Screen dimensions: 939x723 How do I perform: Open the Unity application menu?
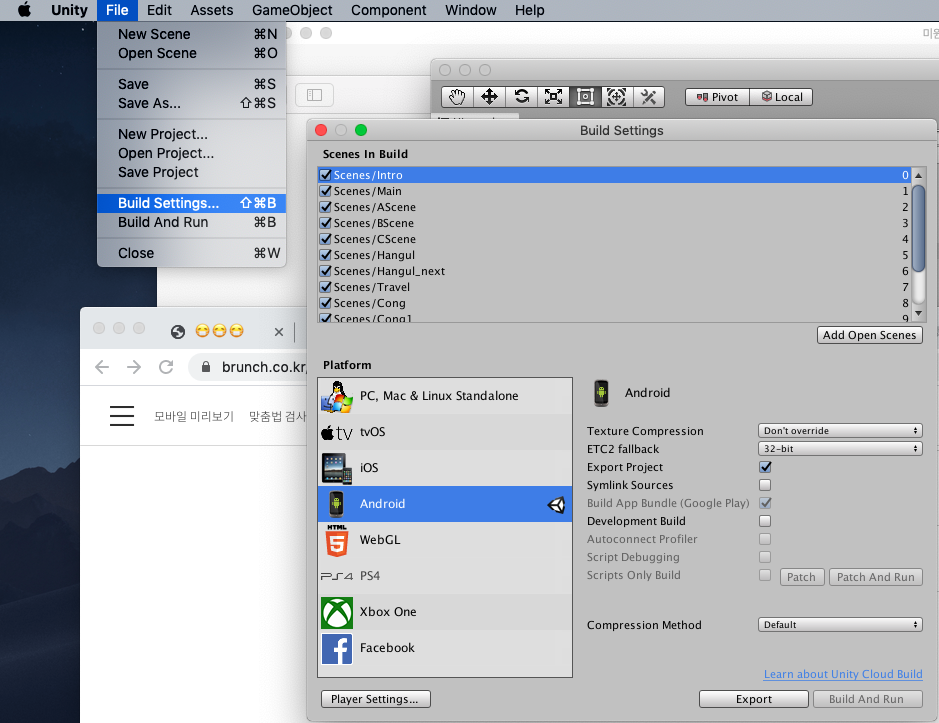coord(69,10)
